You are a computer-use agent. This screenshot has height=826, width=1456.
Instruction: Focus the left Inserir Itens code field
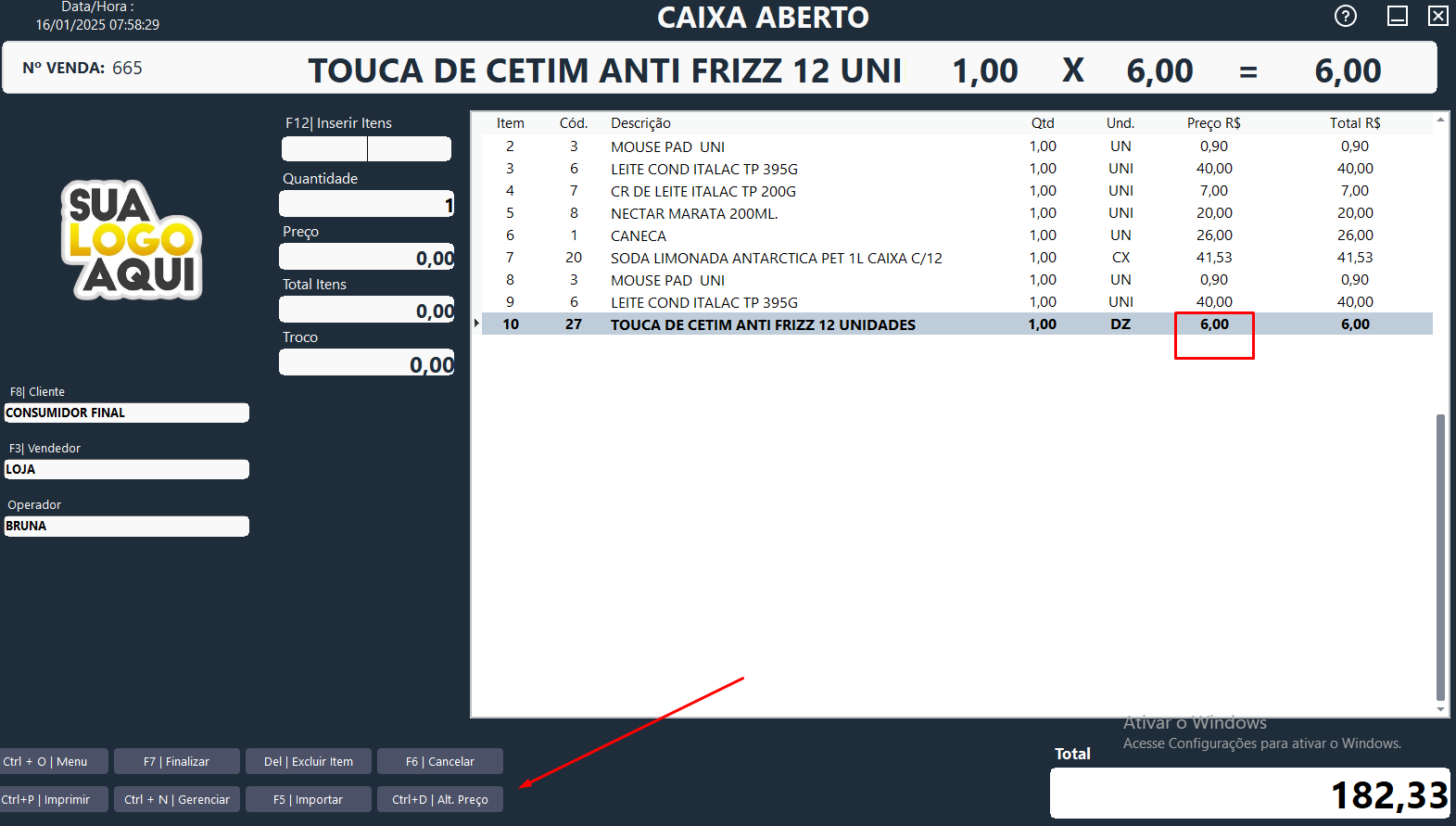point(324,148)
